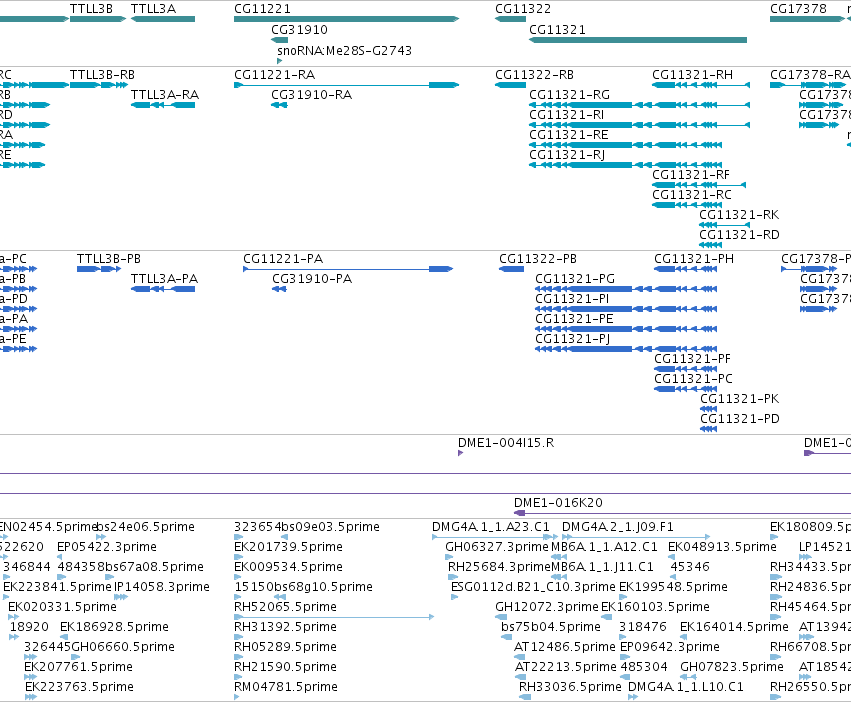Open EST EK048913.5prime

(x=722, y=547)
